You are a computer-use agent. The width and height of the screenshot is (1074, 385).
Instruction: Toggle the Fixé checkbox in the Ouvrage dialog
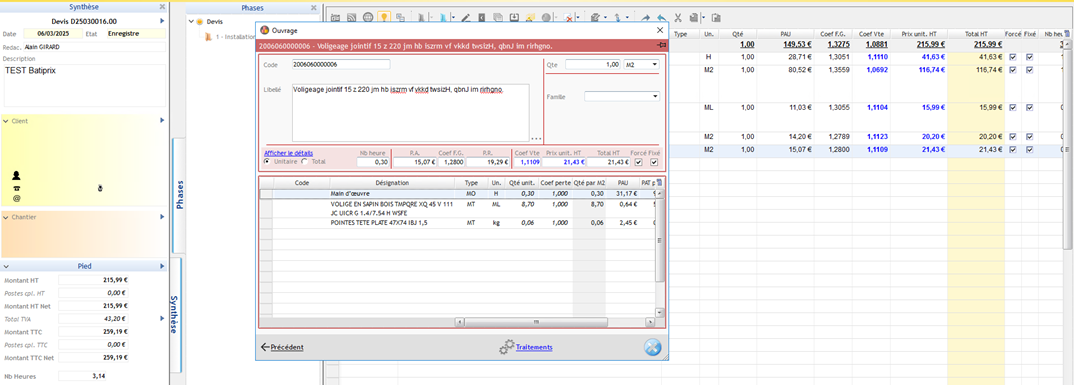653,162
